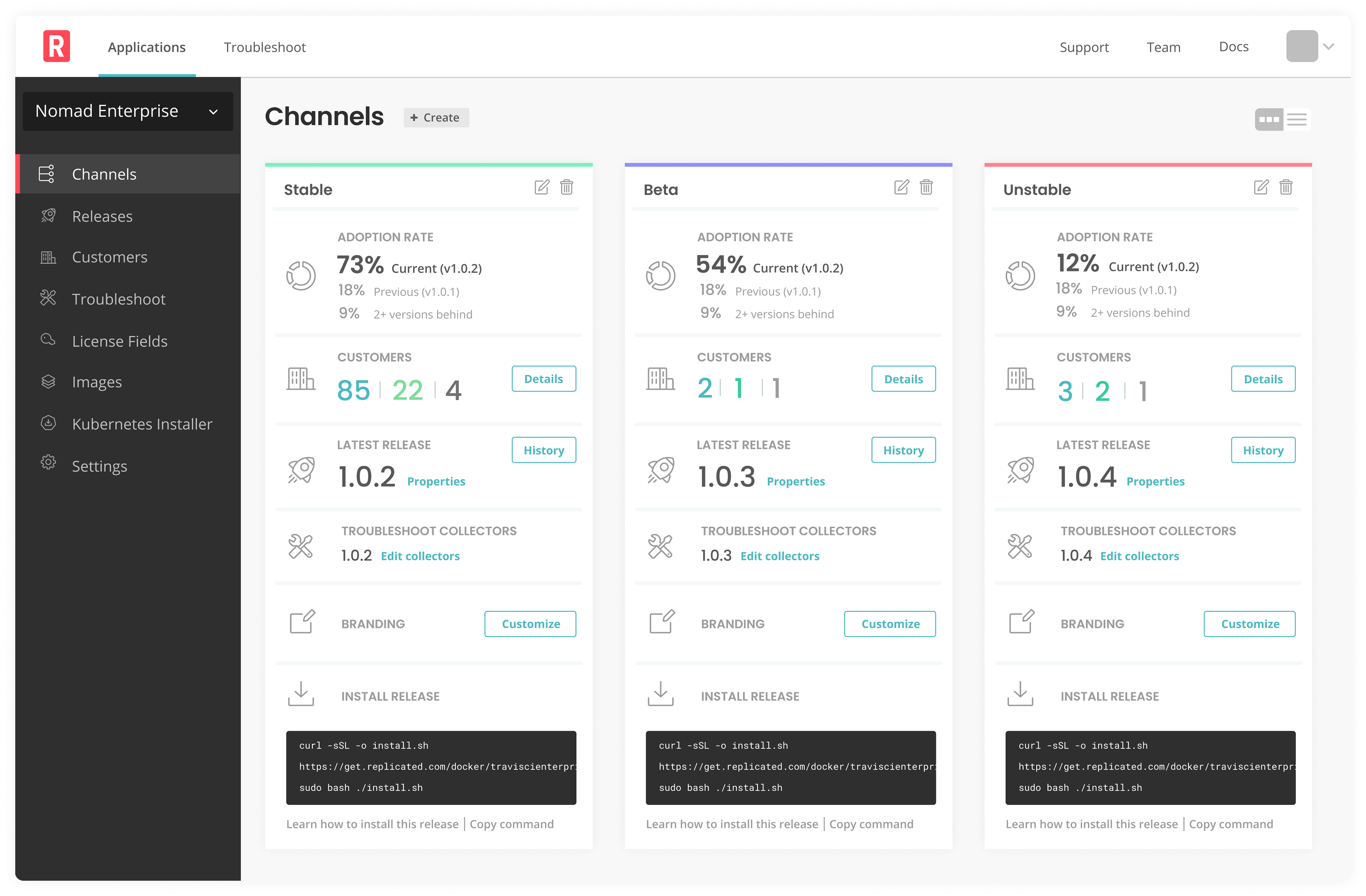The width and height of the screenshot is (1366, 896).
Task: Edit collectors for Stable 1.0.2
Action: coord(420,556)
